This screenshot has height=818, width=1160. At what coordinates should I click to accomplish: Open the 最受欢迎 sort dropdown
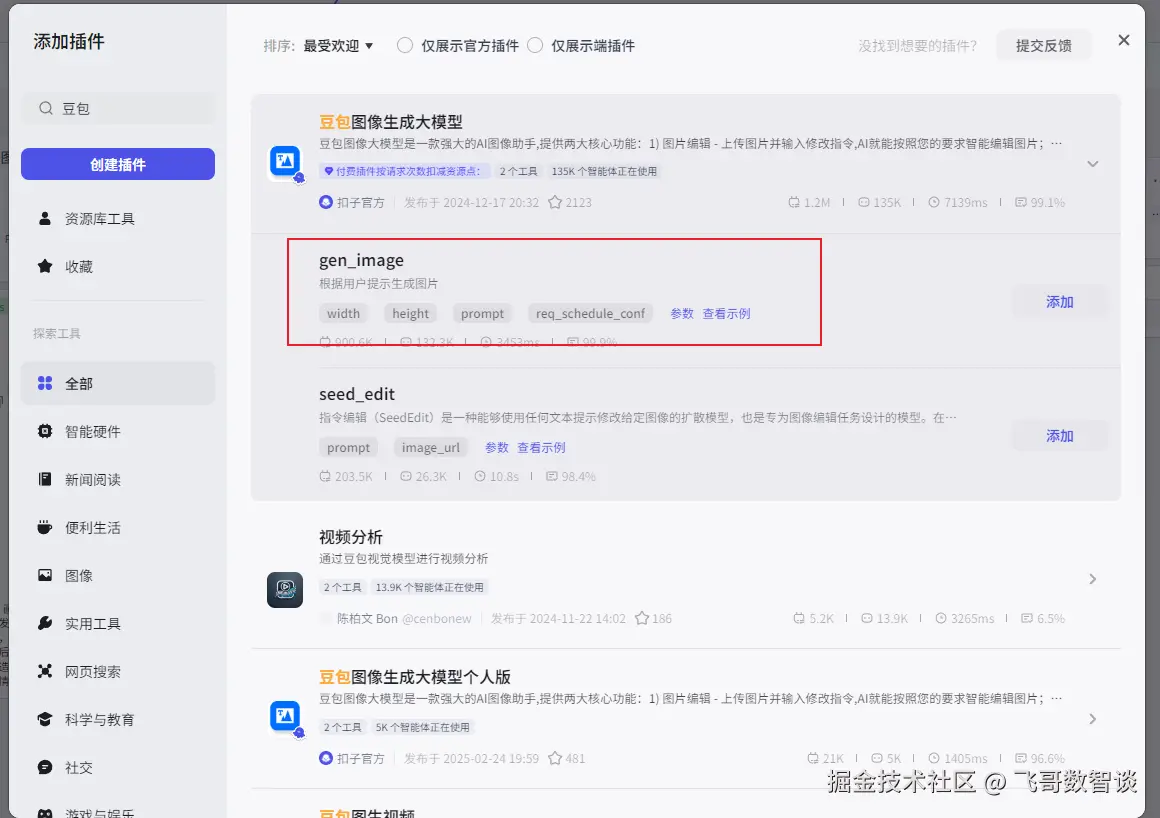pyautogui.click(x=337, y=46)
